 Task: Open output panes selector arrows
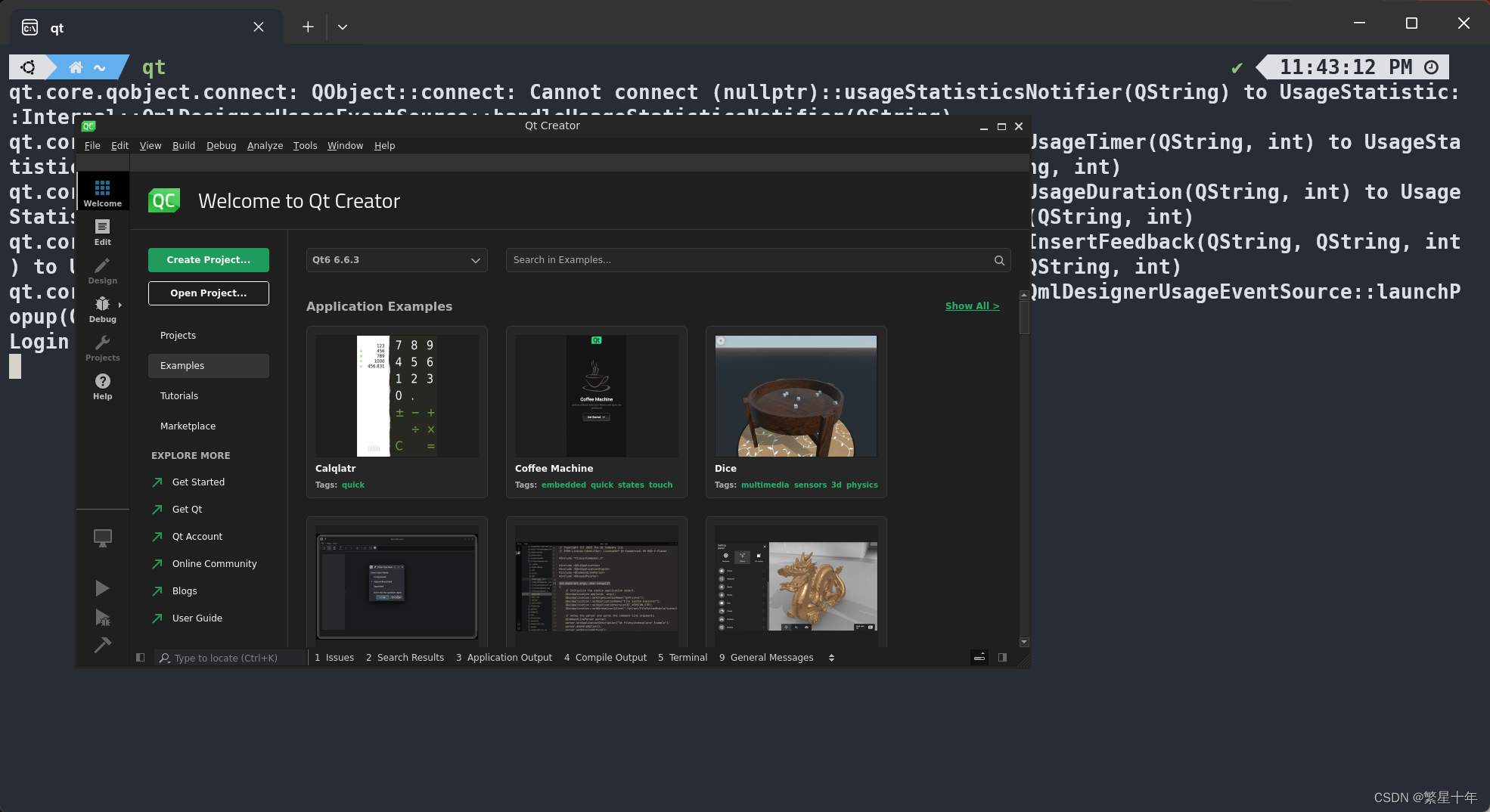pos(831,658)
